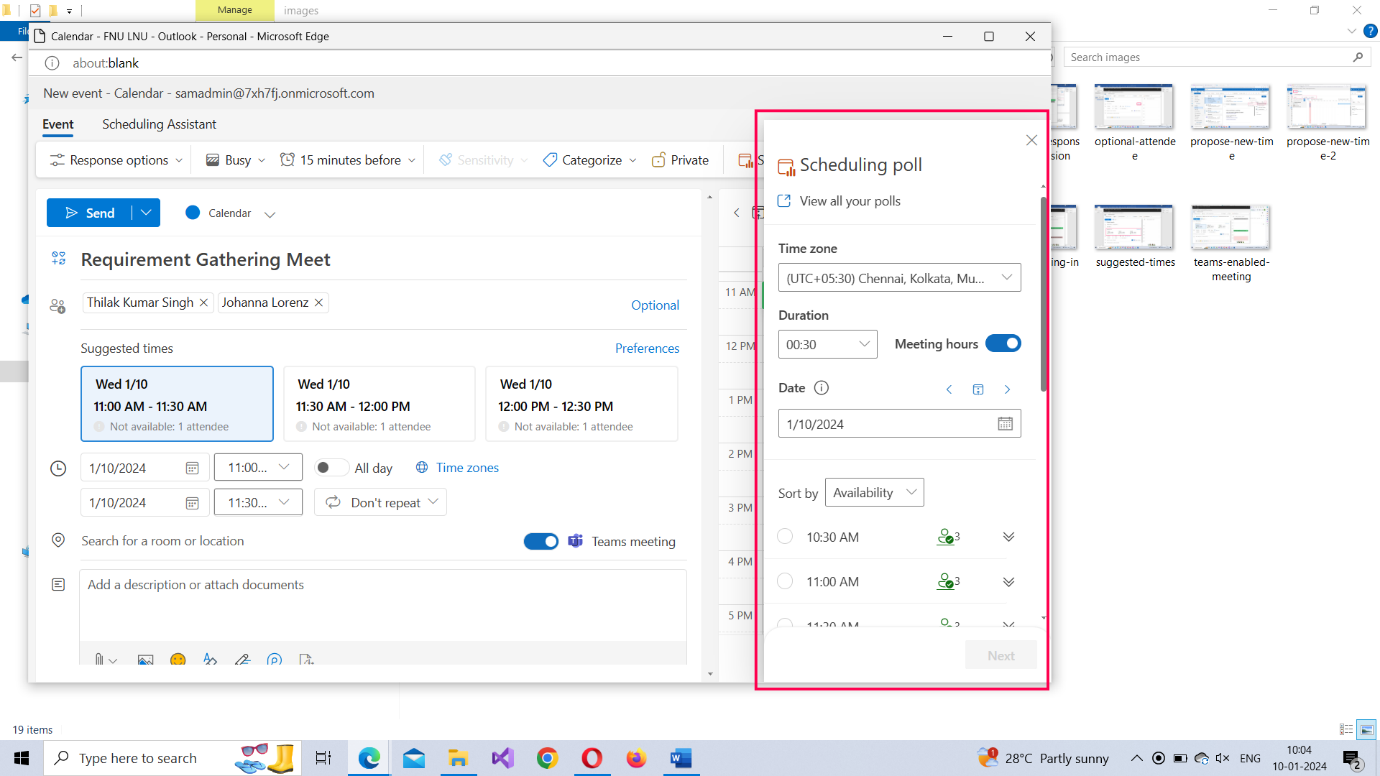This screenshot has height=776, width=1380.
Task: Launch Mail app from taskbar
Action: [414, 758]
